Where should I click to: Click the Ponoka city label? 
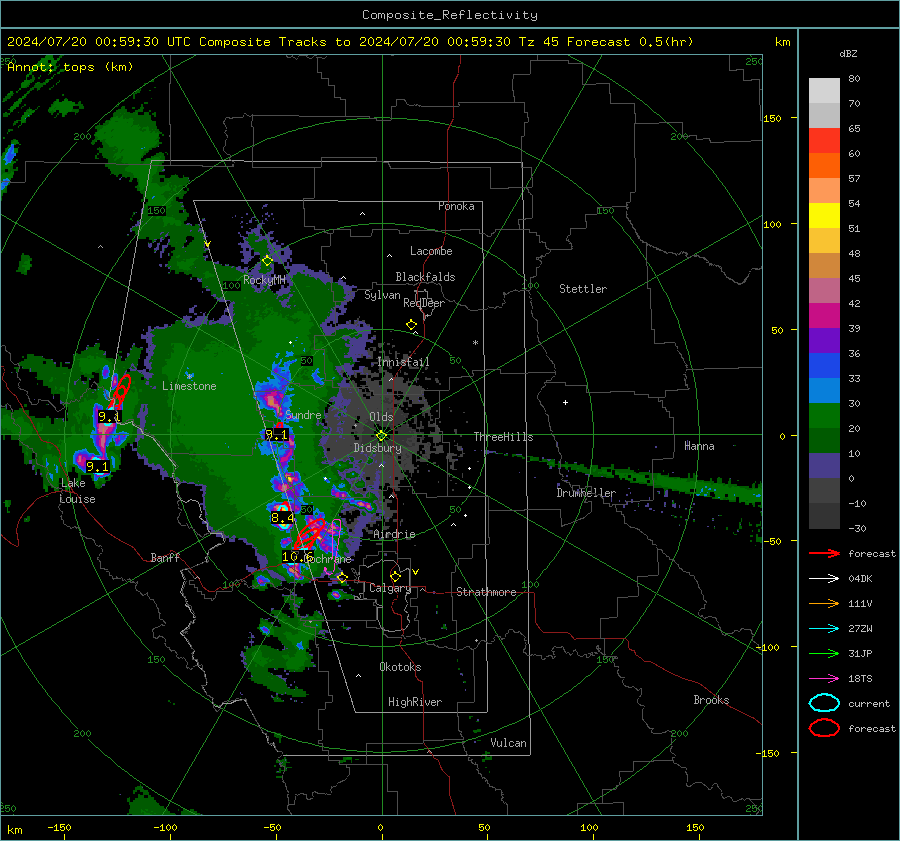(x=456, y=206)
